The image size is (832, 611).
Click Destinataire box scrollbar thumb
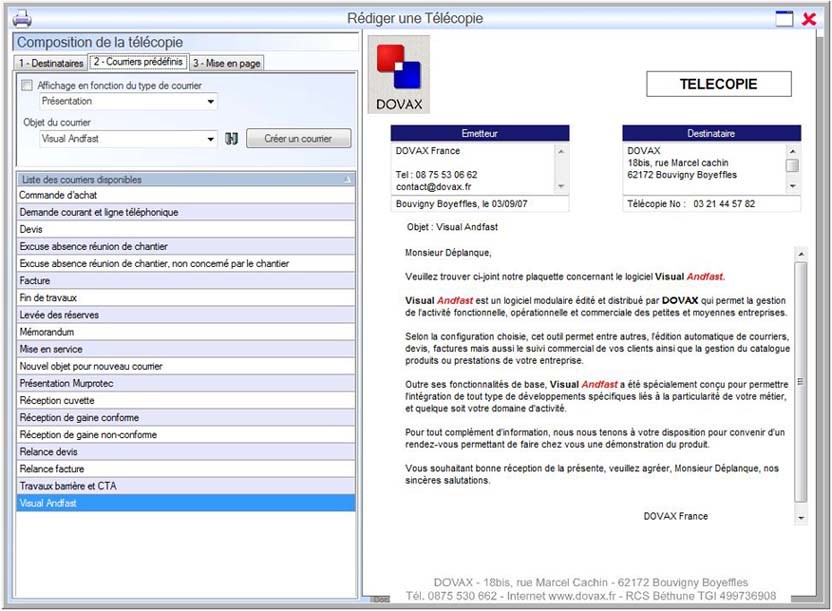pyautogui.click(x=792, y=165)
